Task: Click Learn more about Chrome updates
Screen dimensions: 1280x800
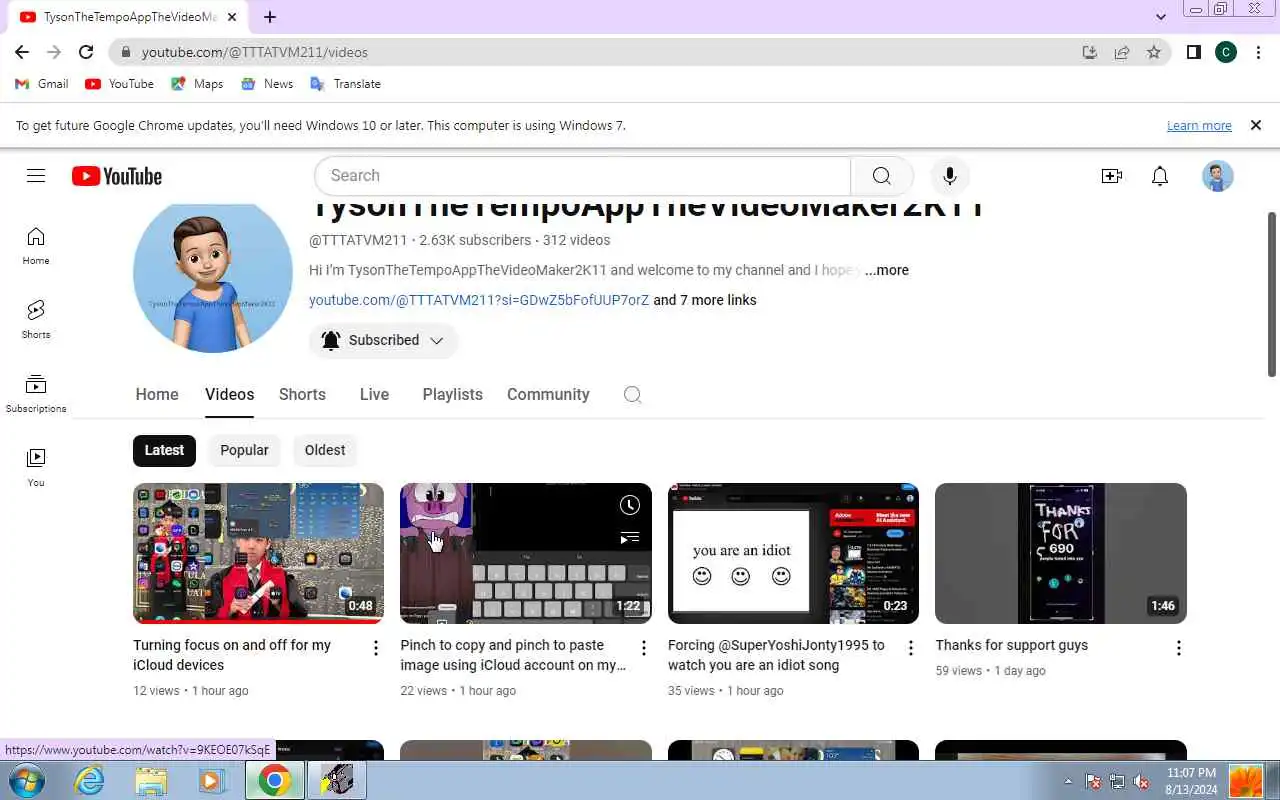Action: pos(1199,125)
